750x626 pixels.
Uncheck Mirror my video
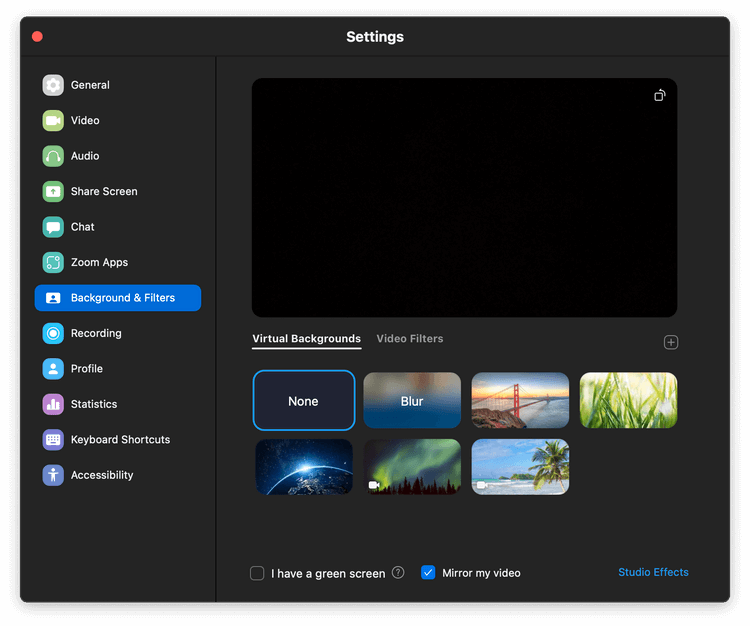(428, 573)
